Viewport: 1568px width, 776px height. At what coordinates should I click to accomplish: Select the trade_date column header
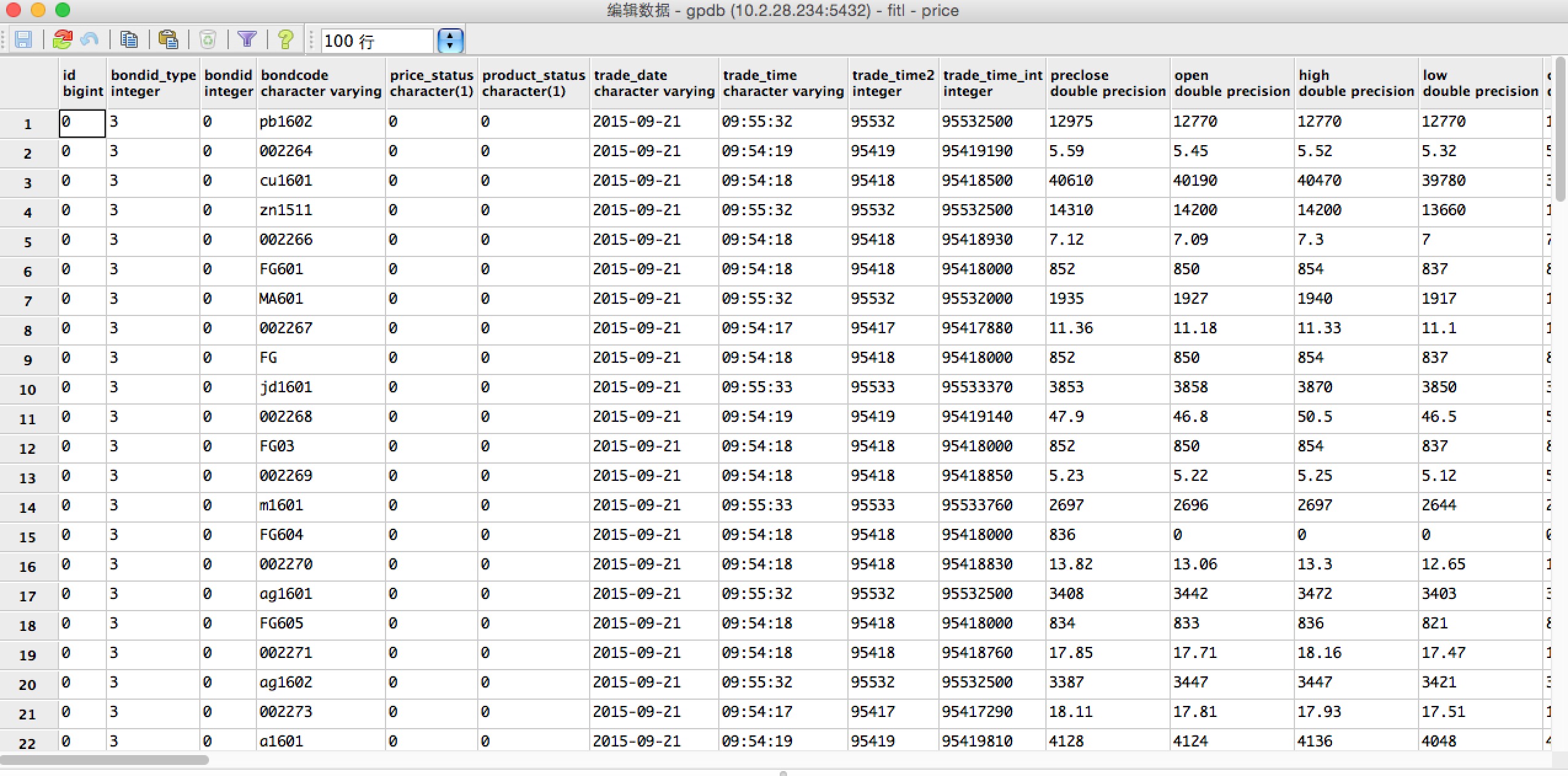[654, 84]
